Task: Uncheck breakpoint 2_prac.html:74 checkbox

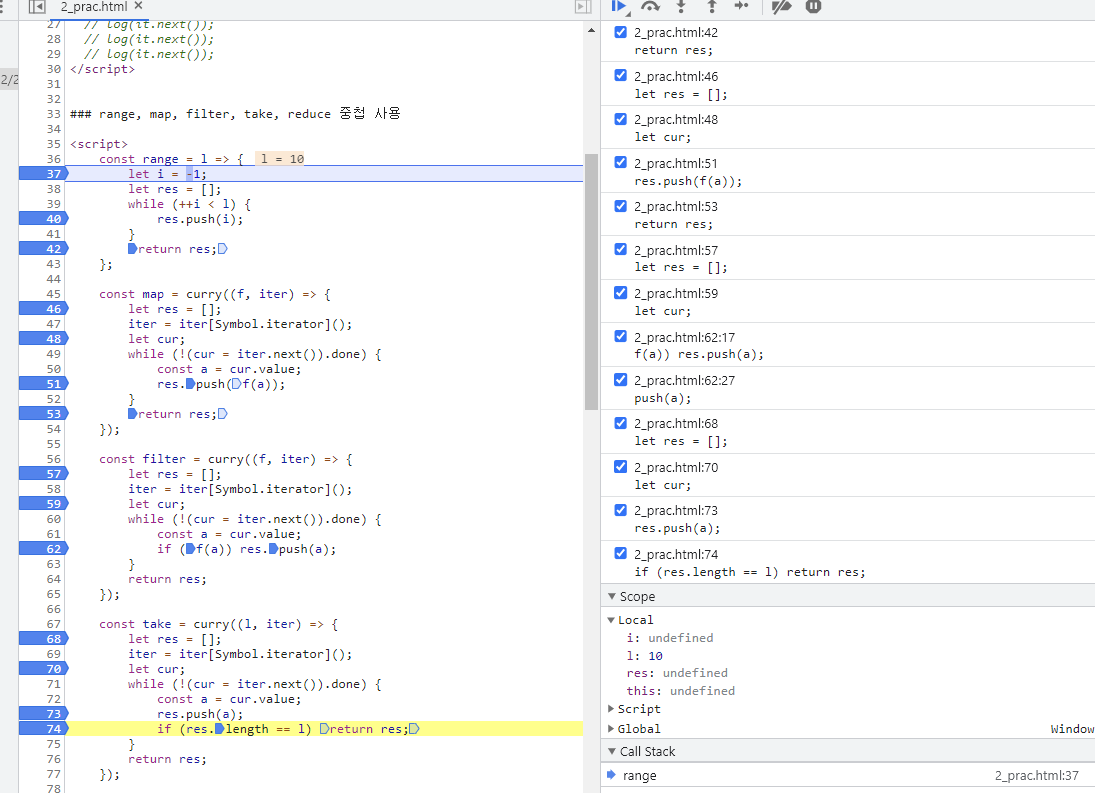Action: [x=620, y=554]
